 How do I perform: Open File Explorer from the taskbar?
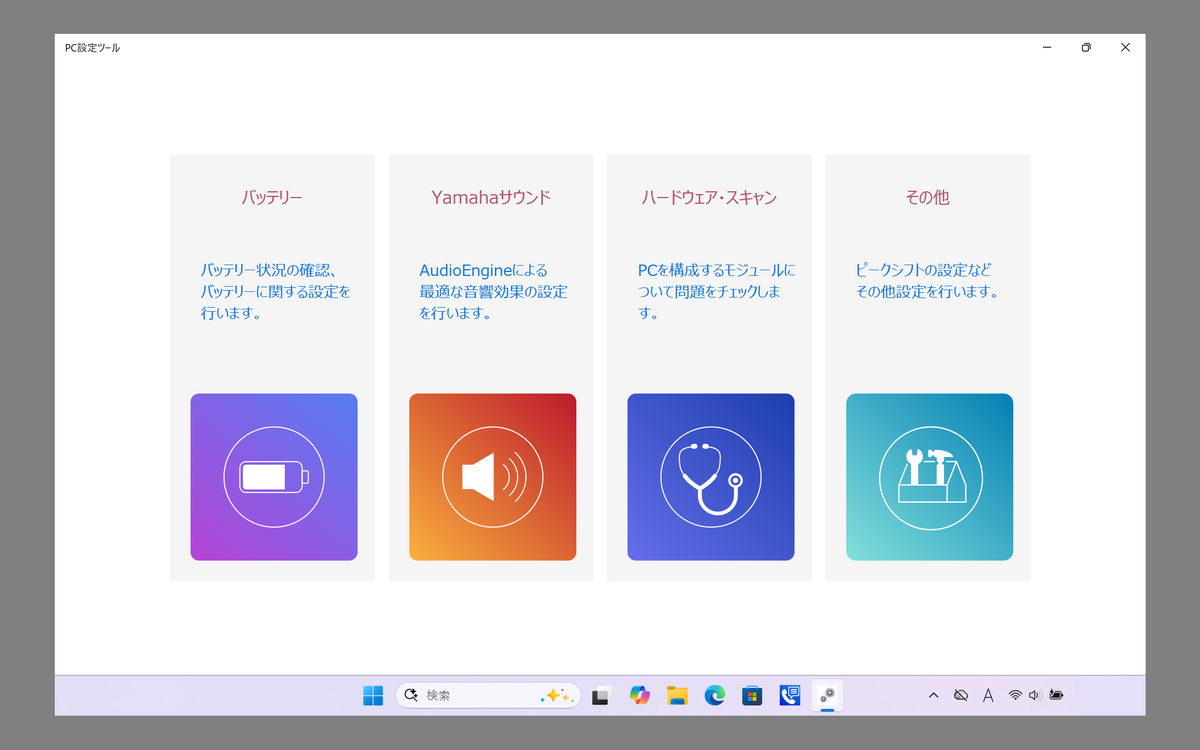[x=678, y=695]
